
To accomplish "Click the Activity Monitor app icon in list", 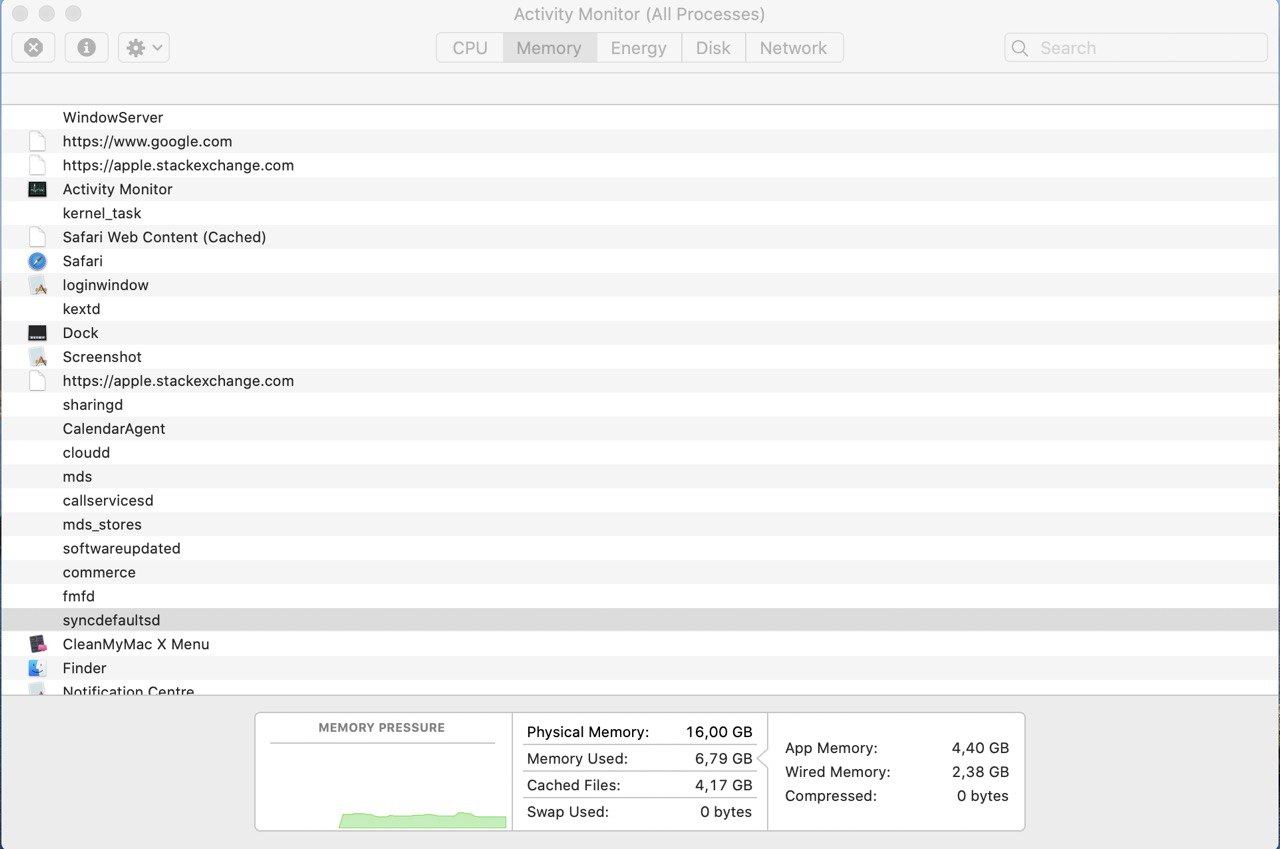I will point(38,189).
